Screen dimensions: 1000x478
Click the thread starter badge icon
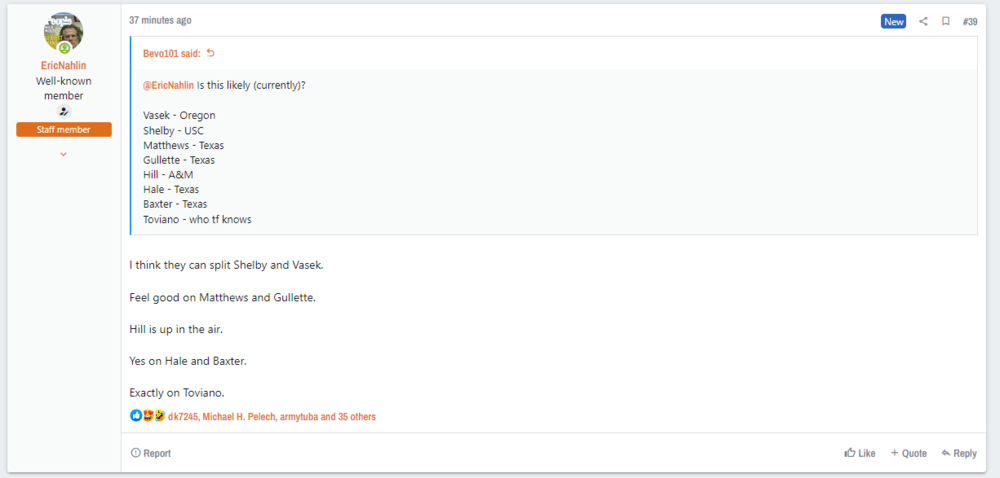[64, 112]
